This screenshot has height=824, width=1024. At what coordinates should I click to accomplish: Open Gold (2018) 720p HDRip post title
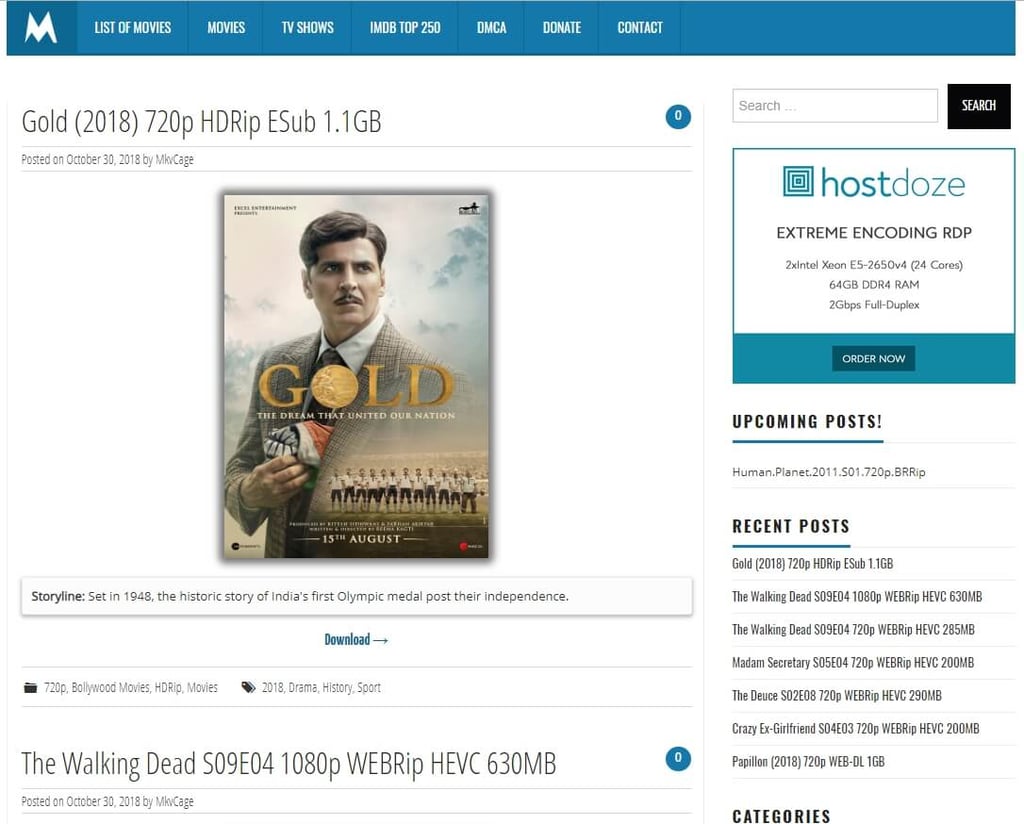(x=201, y=121)
